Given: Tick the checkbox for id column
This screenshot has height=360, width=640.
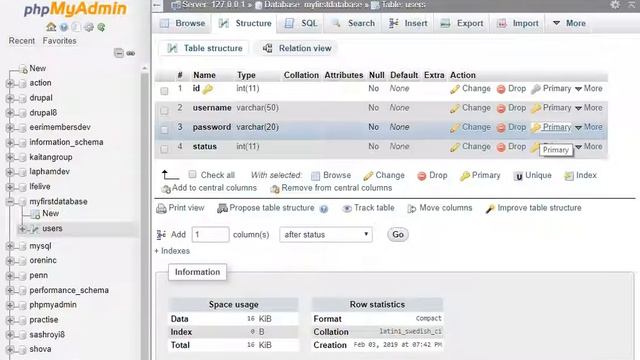Looking at the screenshot, I should coord(164,91).
